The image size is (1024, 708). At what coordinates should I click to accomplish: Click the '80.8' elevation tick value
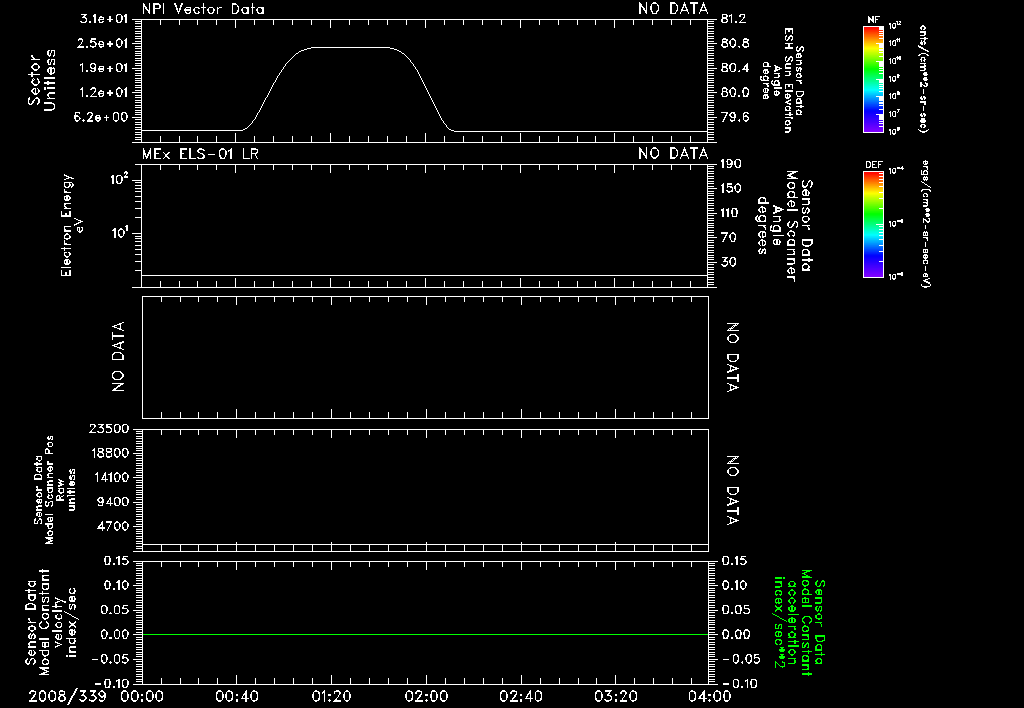(x=734, y=43)
